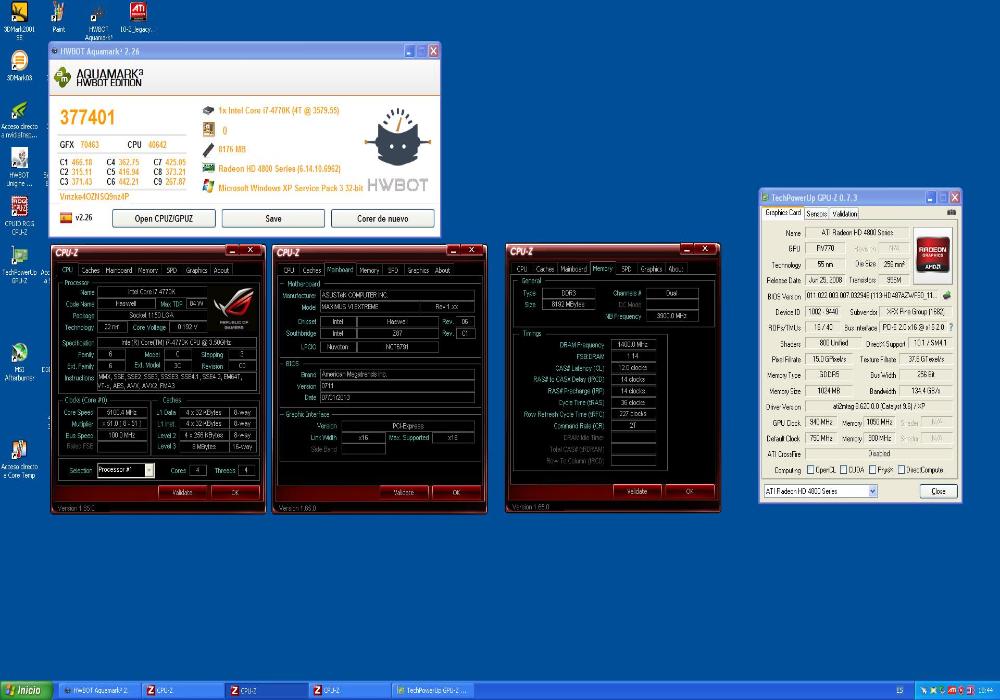The height and width of the screenshot is (700, 1000).
Task: Select TechPowerUp GPU-Z taskbar button
Action: [432, 690]
